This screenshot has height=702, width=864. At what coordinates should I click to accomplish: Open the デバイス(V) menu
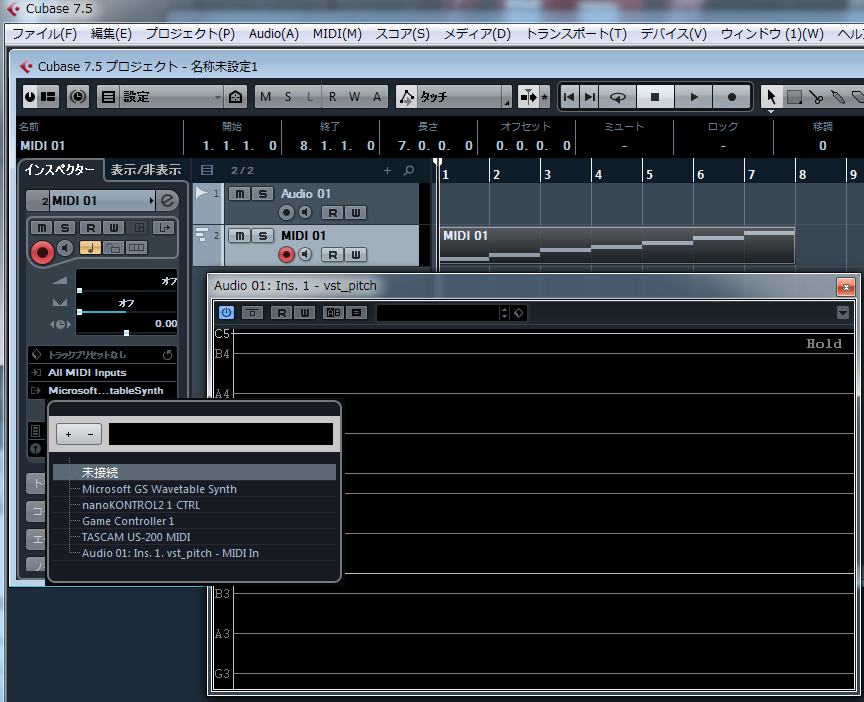(x=673, y=34)
